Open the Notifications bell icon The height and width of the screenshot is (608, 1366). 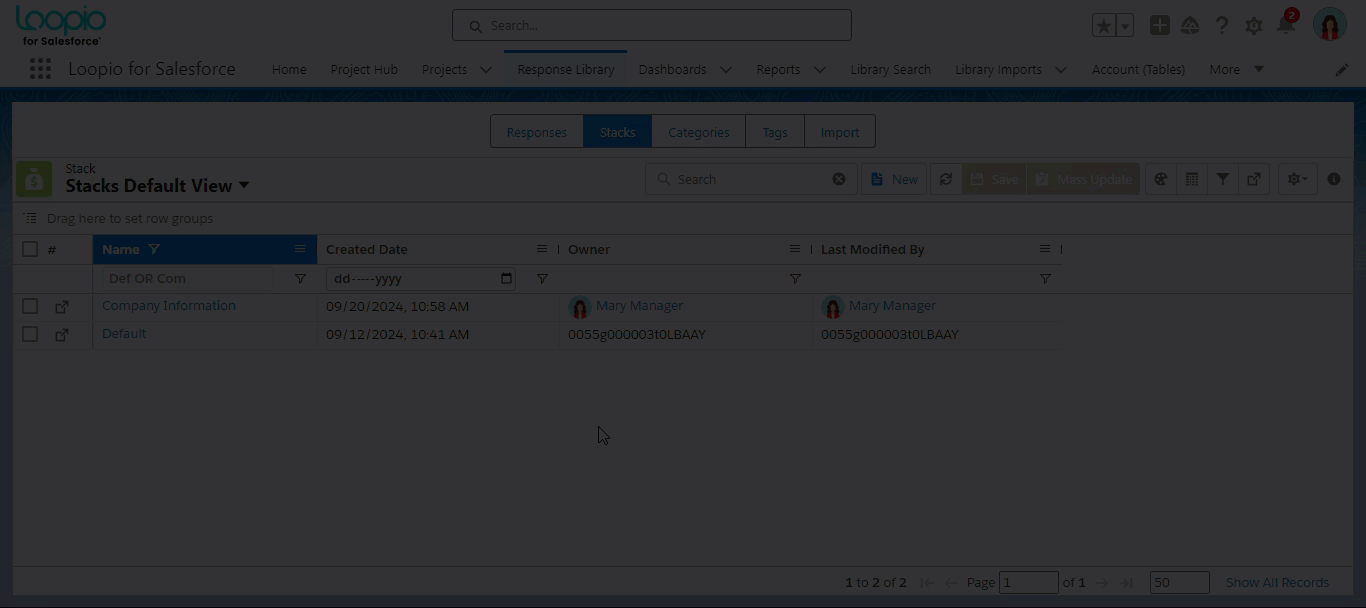1286,25
